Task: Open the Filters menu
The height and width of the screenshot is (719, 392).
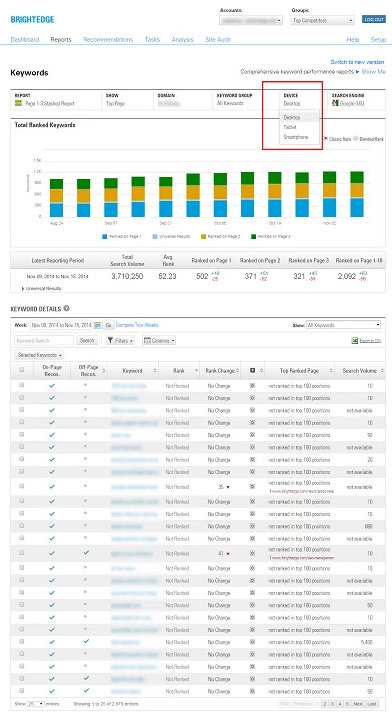Action: (x=121, y=341)
